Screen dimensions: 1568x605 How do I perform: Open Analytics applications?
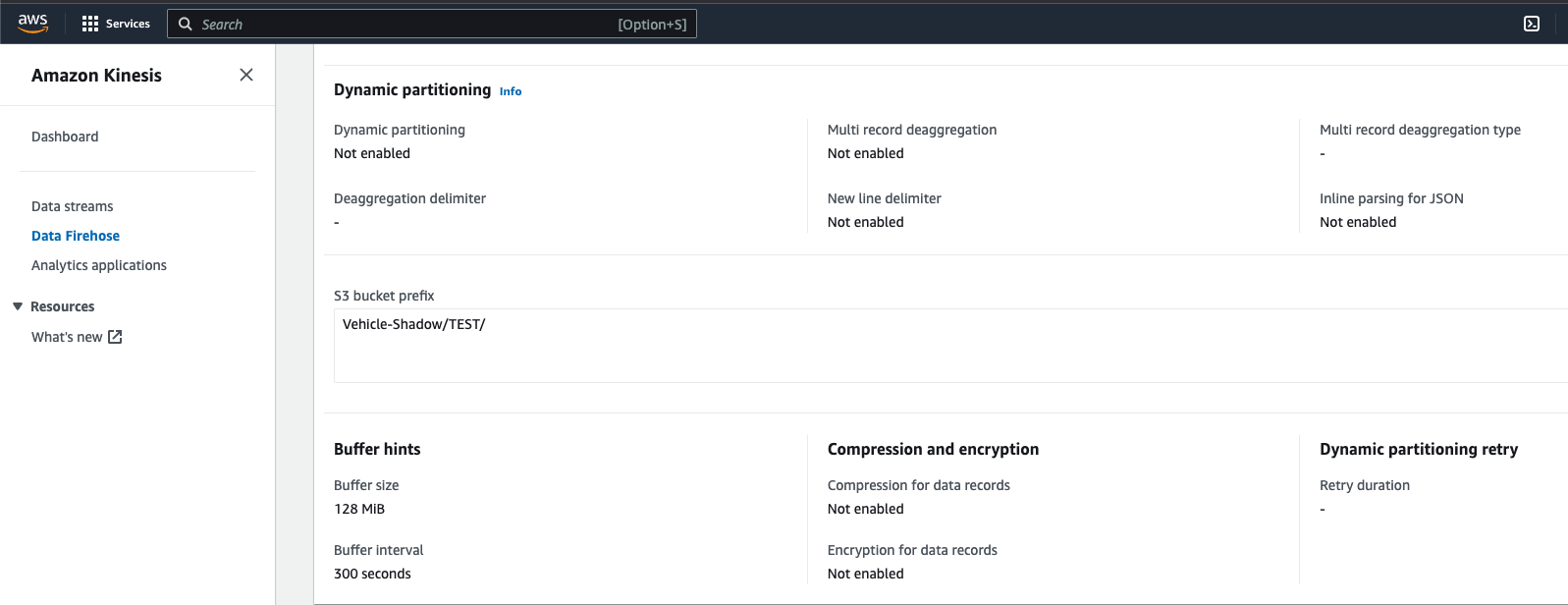click(99, 265)
